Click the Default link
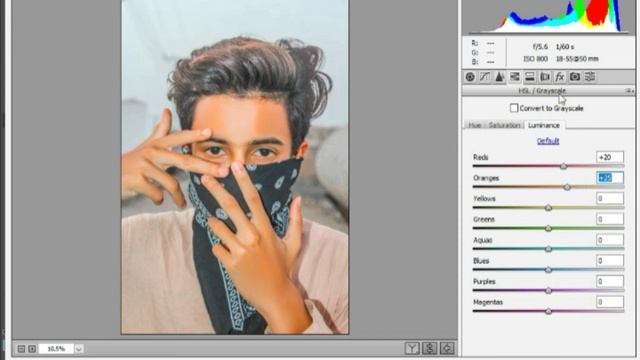This screenshot has height=360, width=640. pos(548,141)
